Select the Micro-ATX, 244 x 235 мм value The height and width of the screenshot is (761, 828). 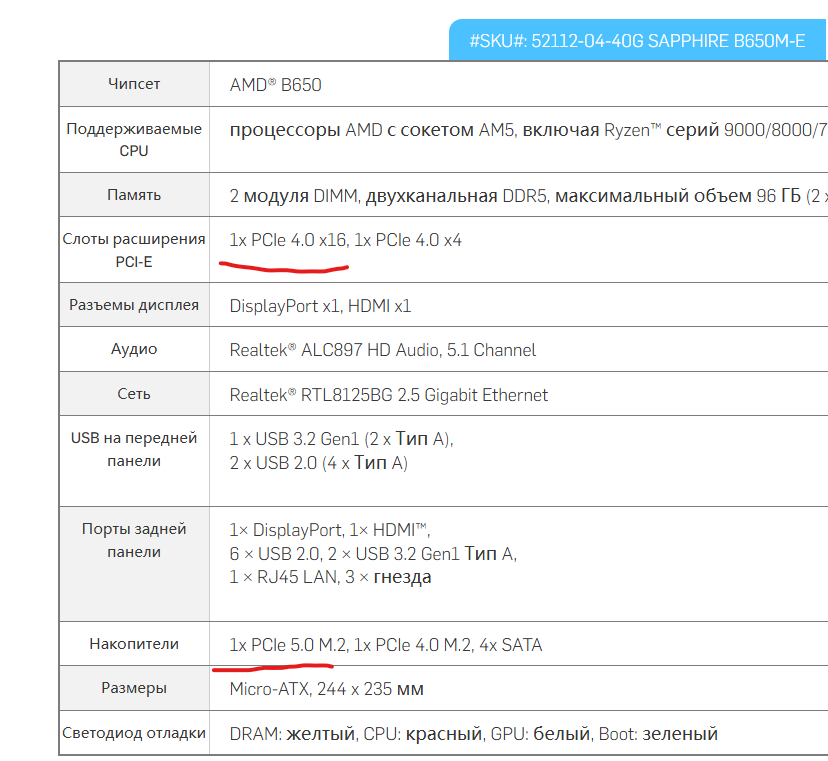point(327,689)
